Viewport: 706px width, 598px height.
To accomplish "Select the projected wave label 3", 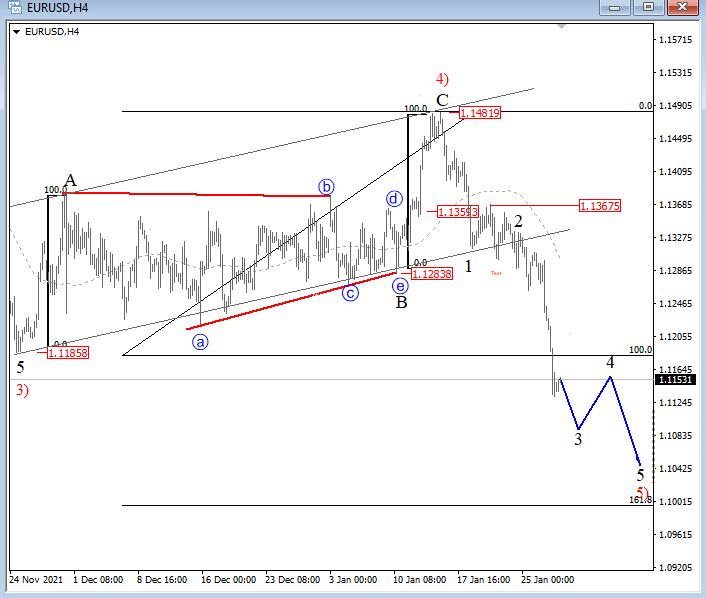I will click(x=578, y=439).
